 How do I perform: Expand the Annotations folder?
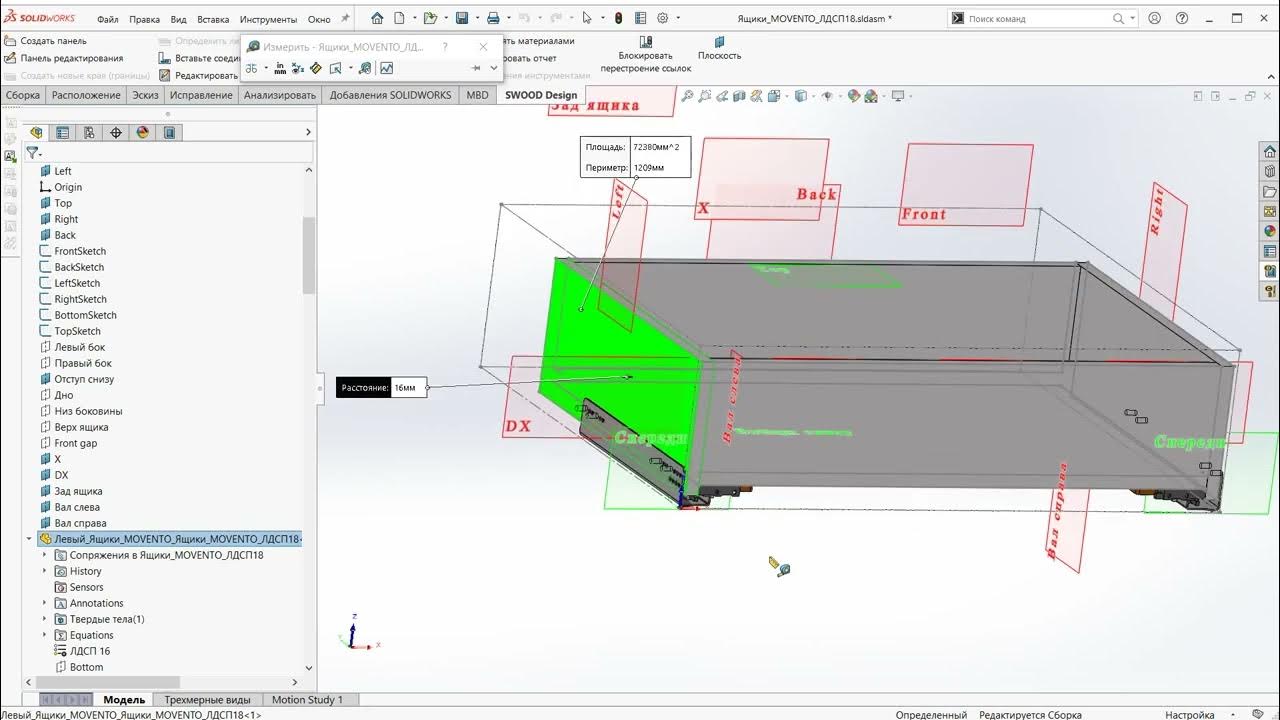click(x=44, y=603)
